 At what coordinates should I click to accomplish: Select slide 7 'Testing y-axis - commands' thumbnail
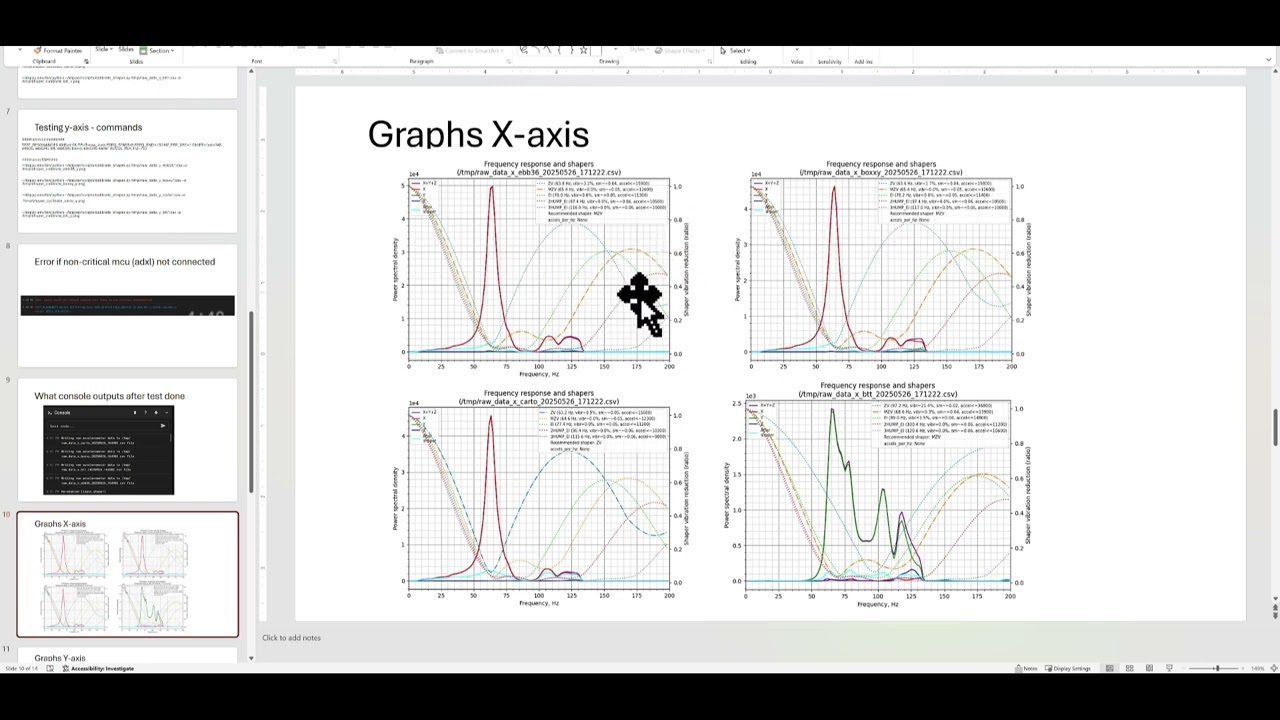(127, 171)
